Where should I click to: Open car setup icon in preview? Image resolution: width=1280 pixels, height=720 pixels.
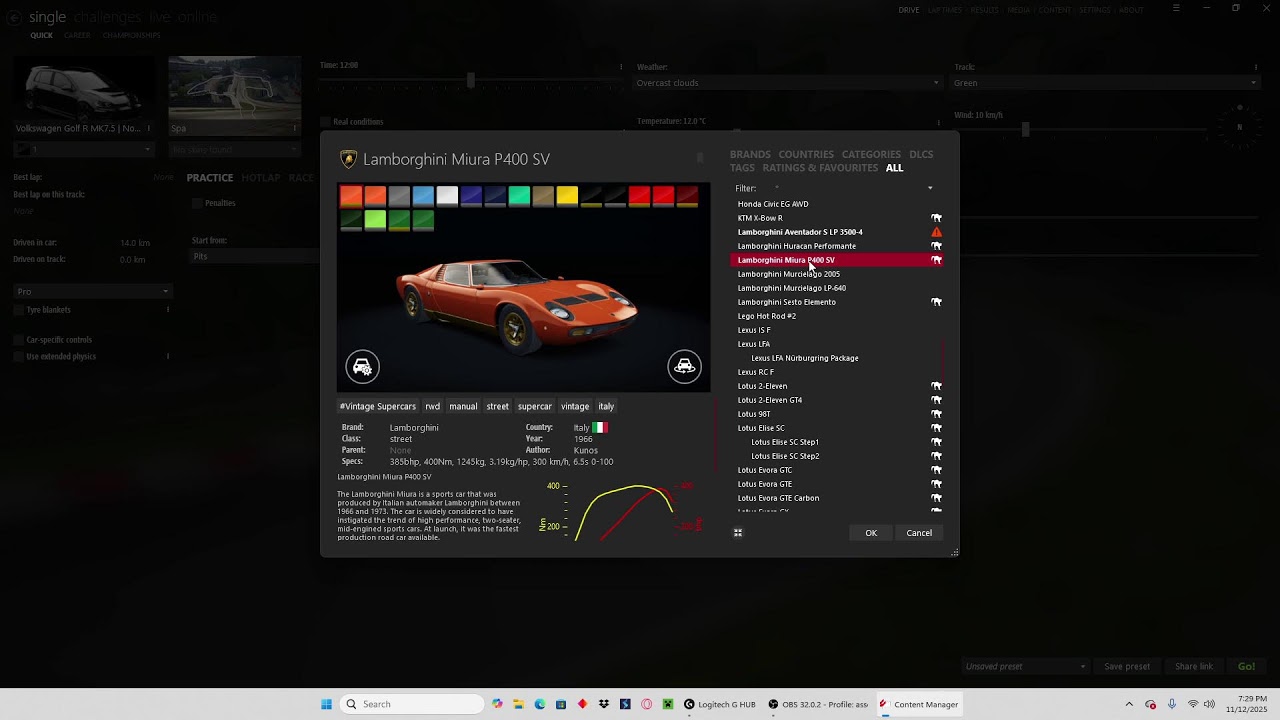[x=362, y=367]
